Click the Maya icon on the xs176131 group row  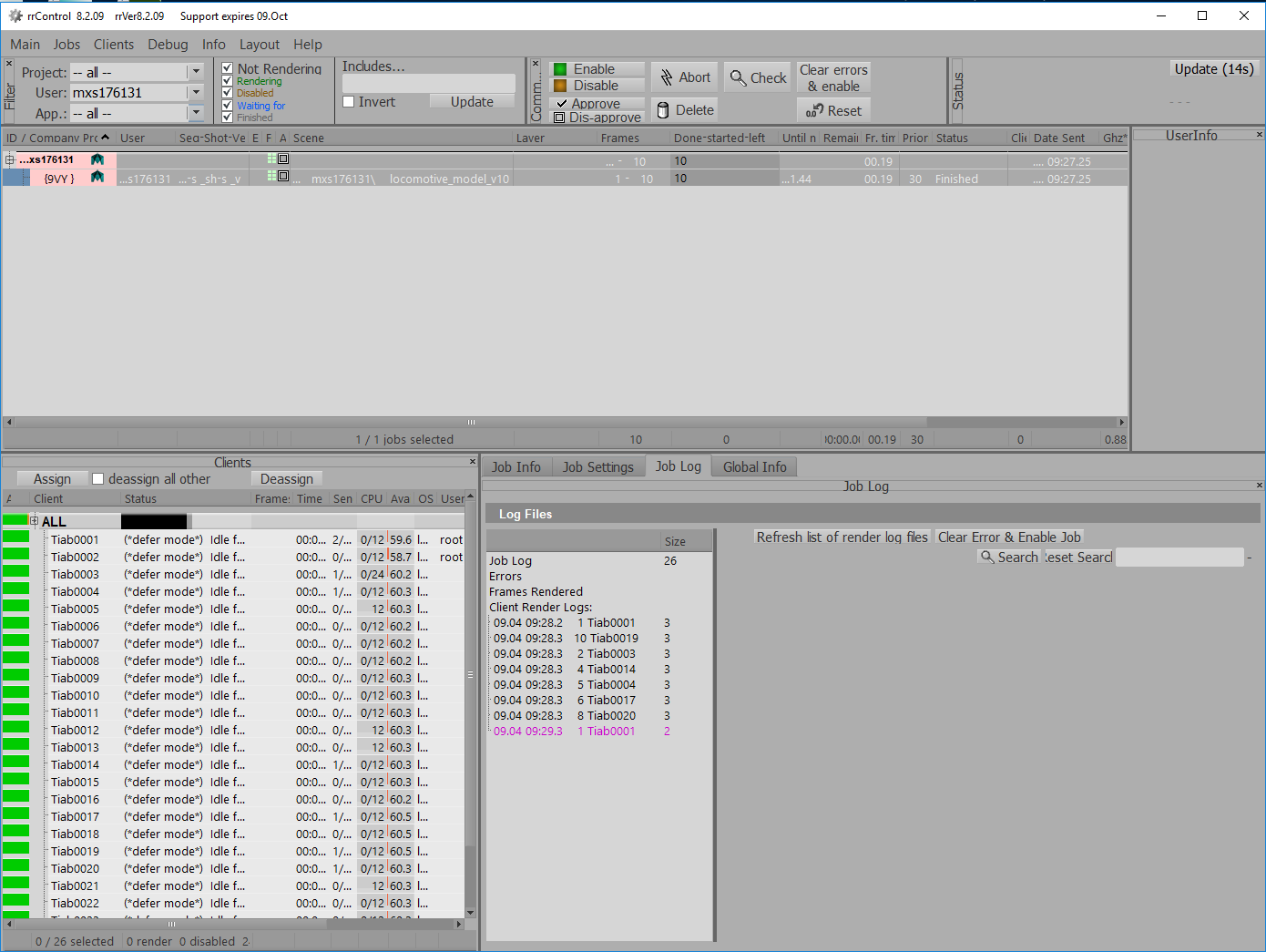[97, 159]
